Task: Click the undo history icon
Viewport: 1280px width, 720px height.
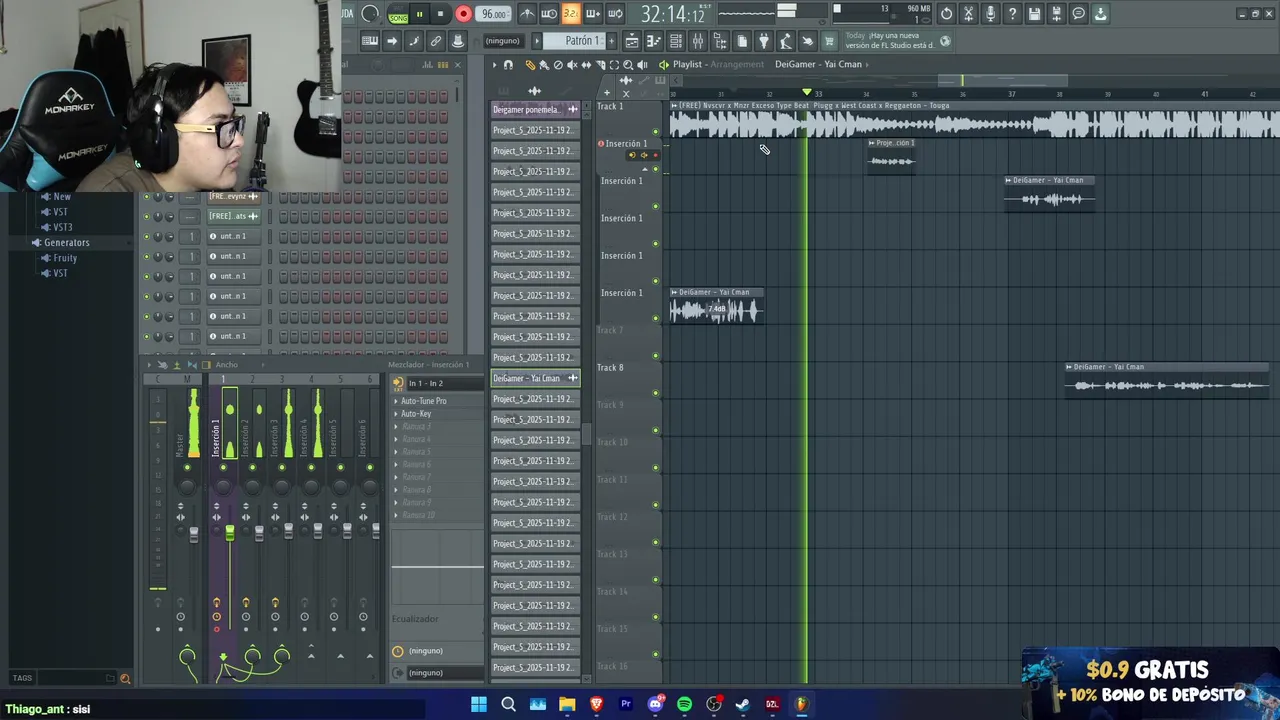Action: click(946, 14)
